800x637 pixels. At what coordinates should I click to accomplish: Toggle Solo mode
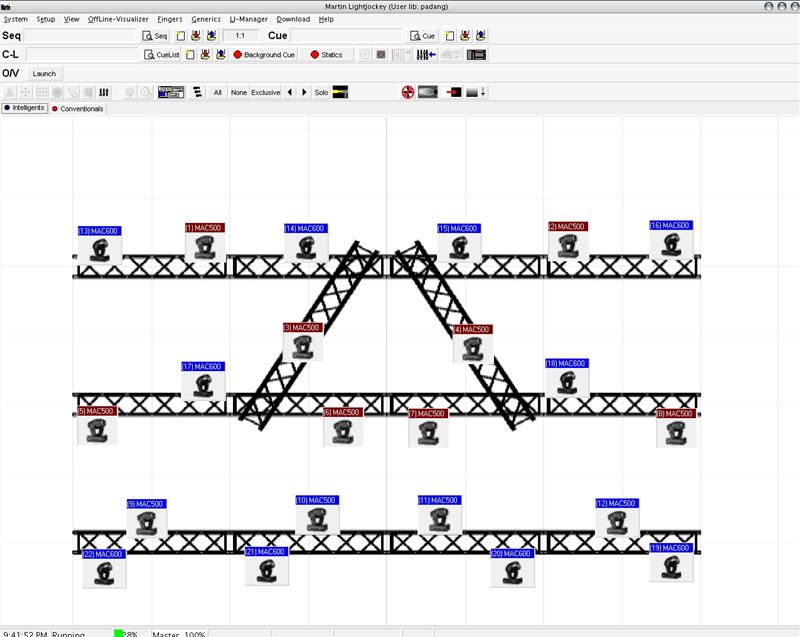click(321, 92)
